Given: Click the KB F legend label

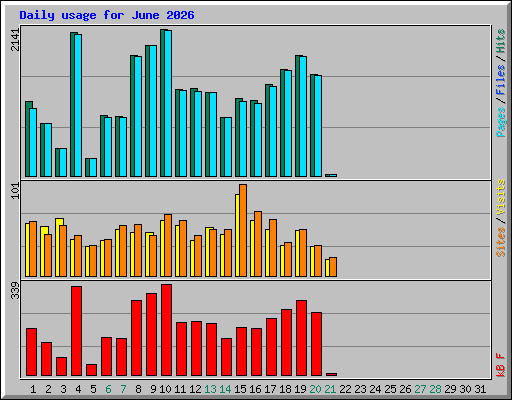Looking at the screenshot, I should point(500,365).
